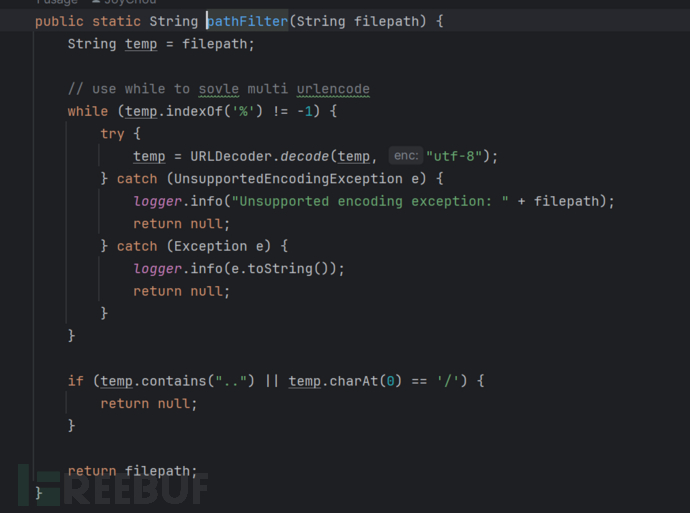This screenshot has width=690, height=513.
Task: Click logger in the e.toString() line
Action: tap(157, 268)
